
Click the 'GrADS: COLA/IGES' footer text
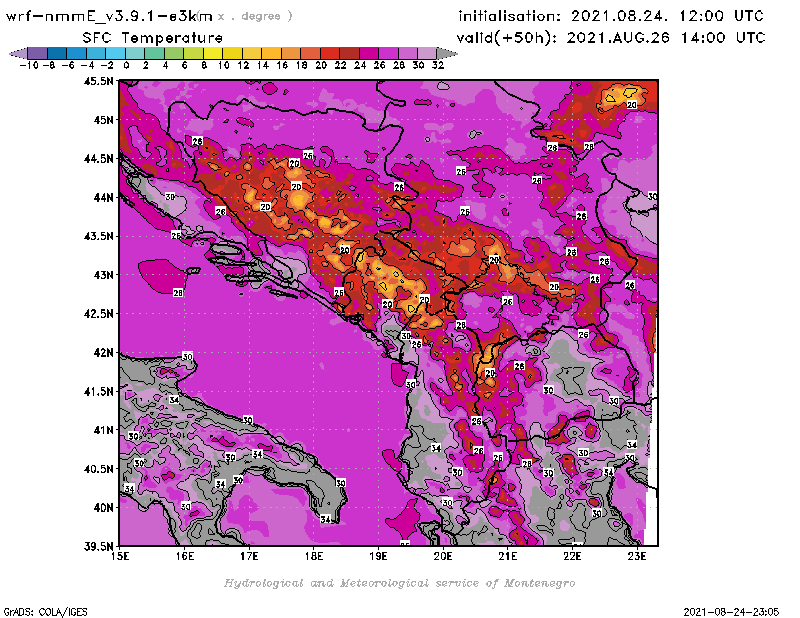[x=45, y=611]
